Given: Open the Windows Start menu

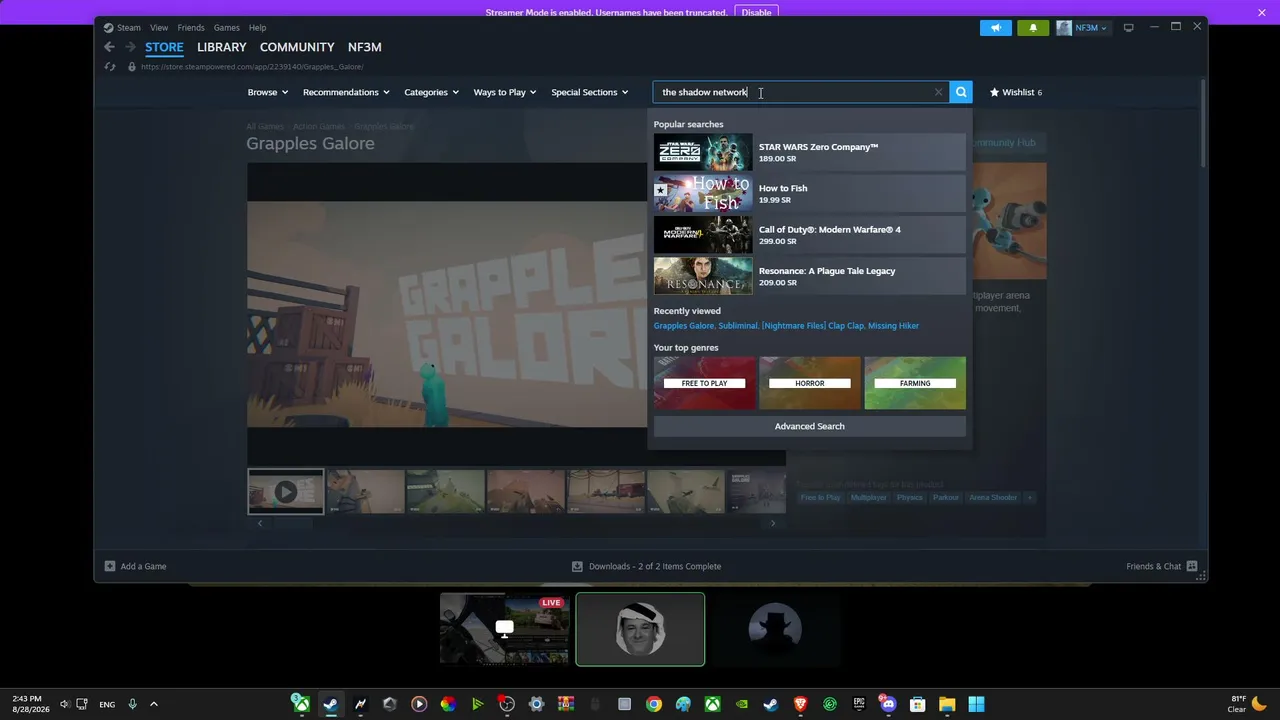Looking at the screenshot, I should coord(976,704).
